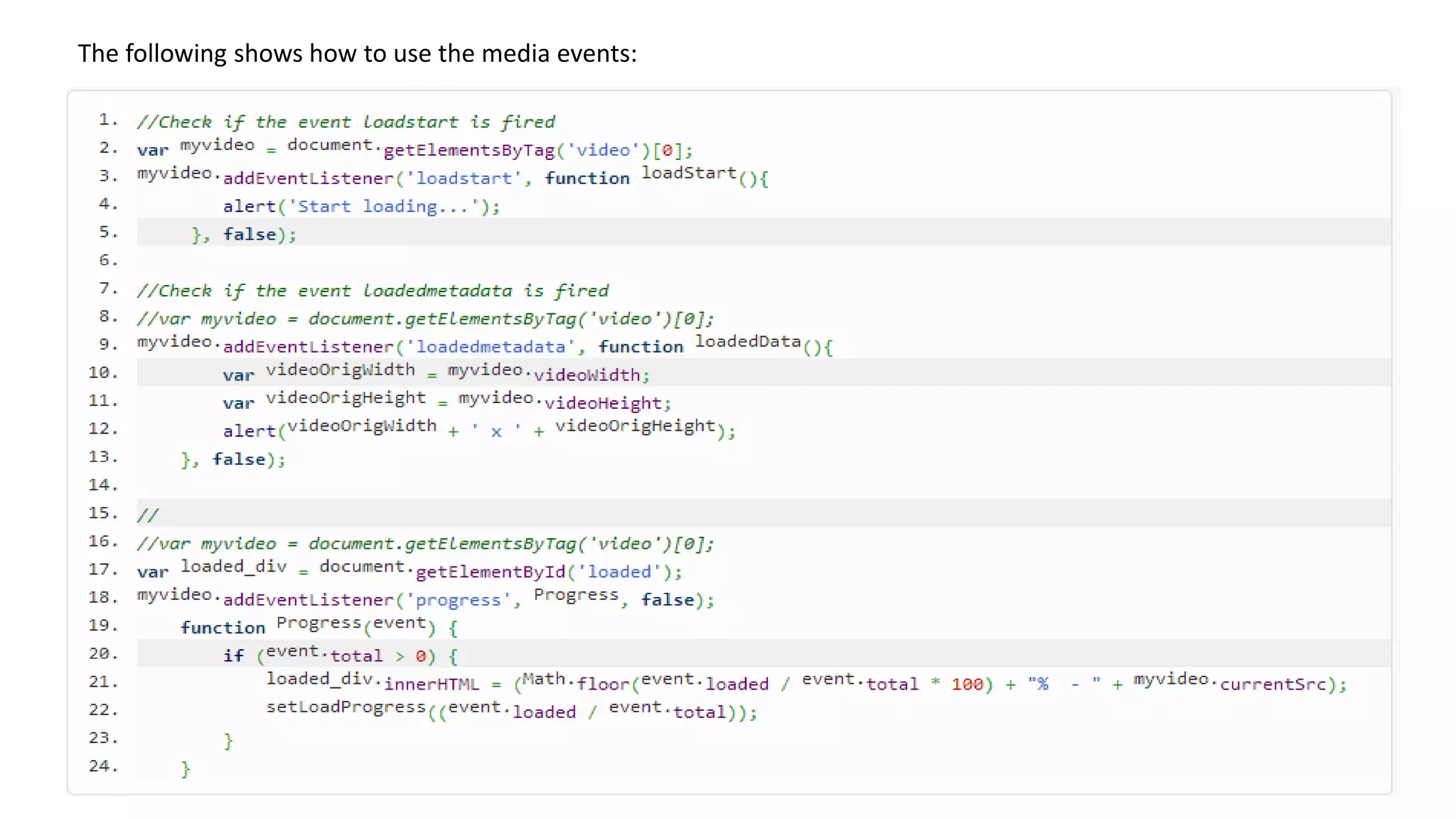Image resolution: width=1456 pixels, height=819 pixels.
Task: Click 'currentSrc);' on line 21
Action: pos(1283,685)
